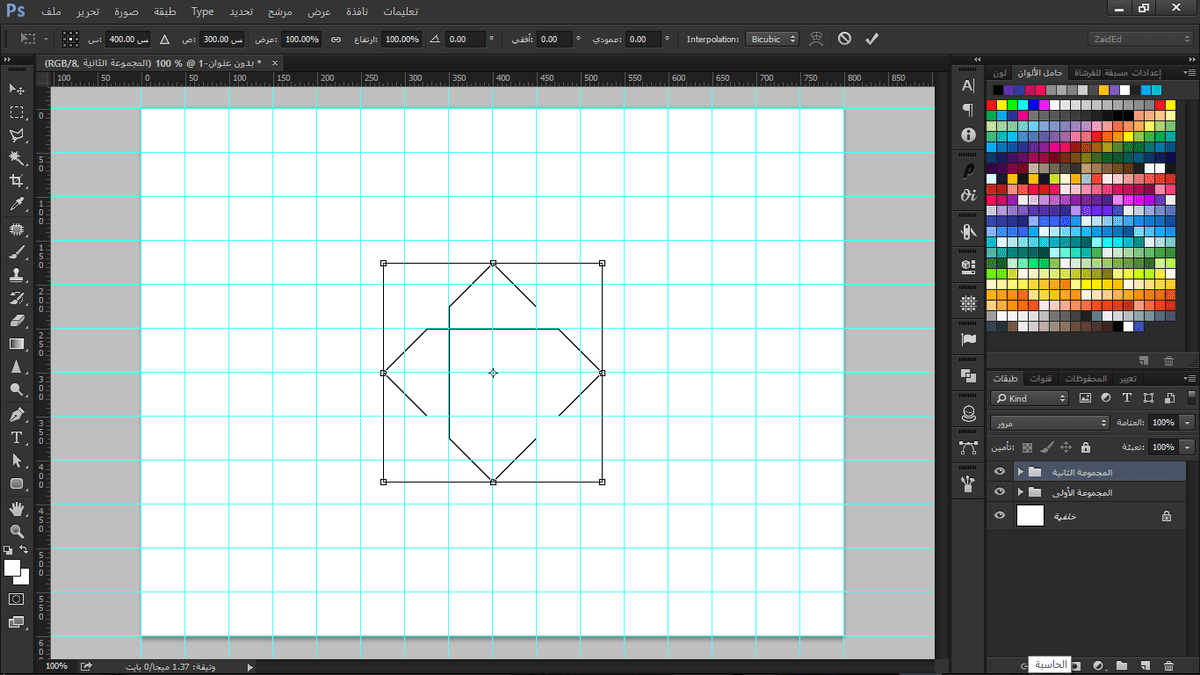The image size is (1200, 675).
Task: Delete layer using the trash icon
Action: coord(1170,665)
